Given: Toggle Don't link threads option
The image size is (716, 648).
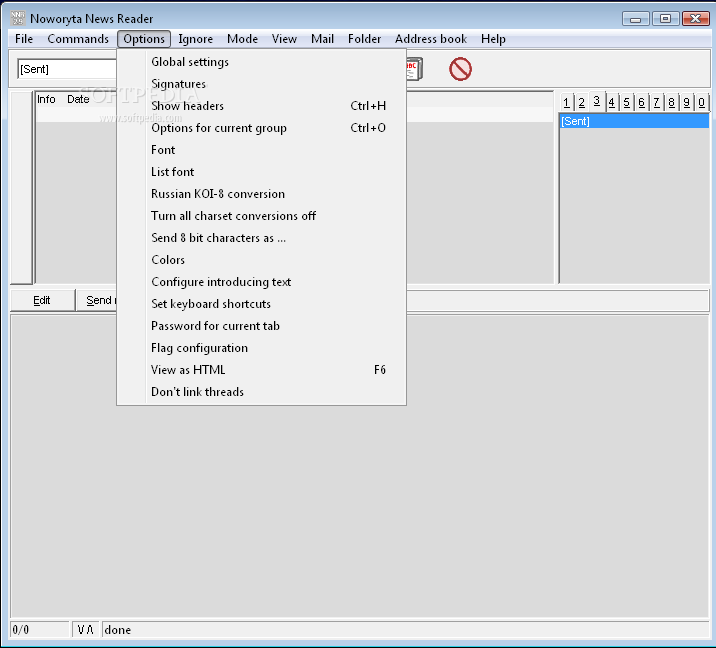Looking at the screenshot, I should (262, 391).
